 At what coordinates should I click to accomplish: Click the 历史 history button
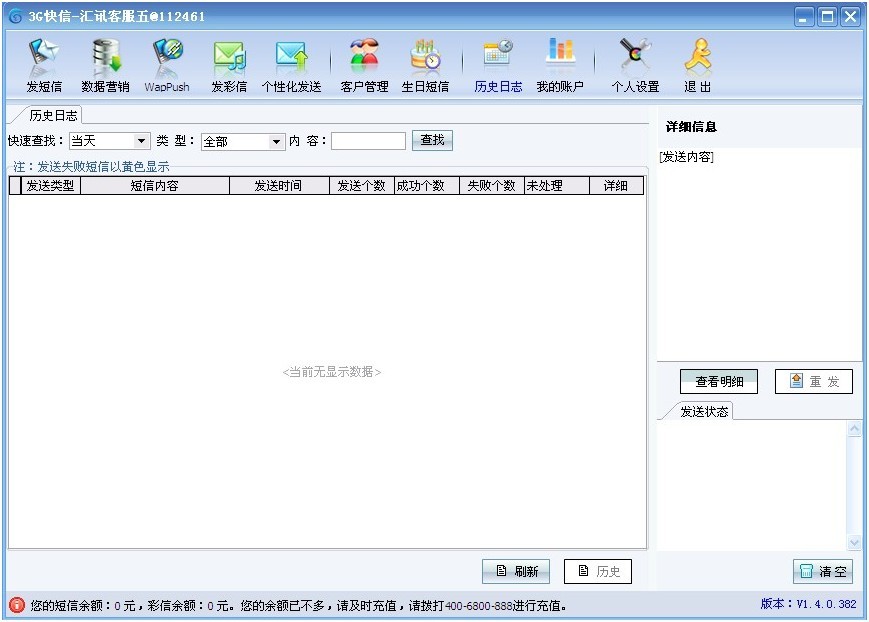pos(598,571)
